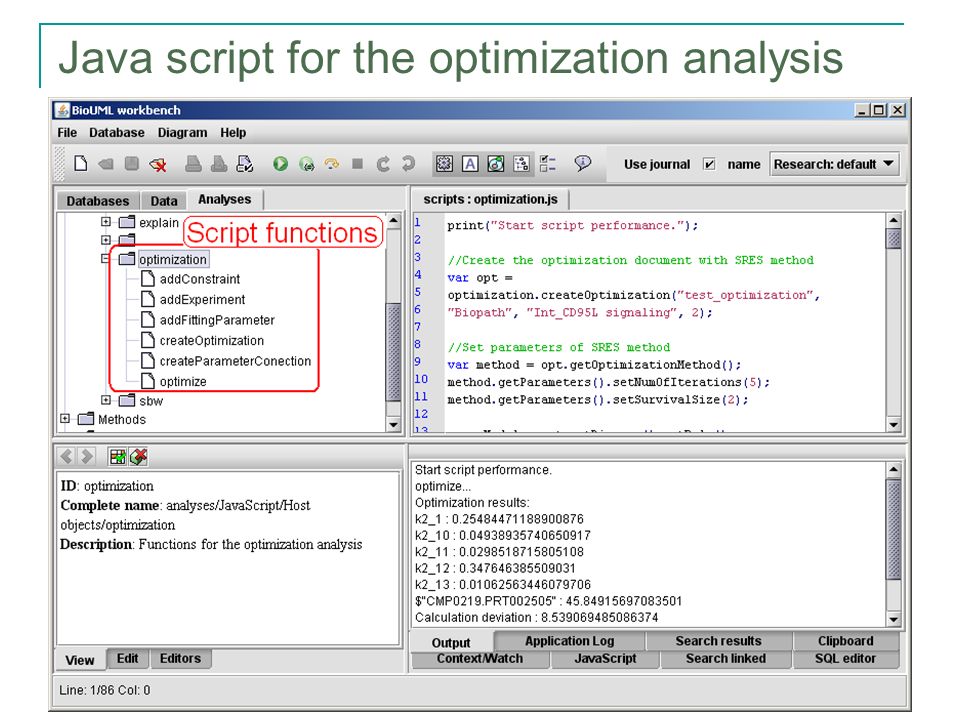Click the script editor scroll down arrow
This screenshot has height=720, width=960.
pyautogui.click(x=894, y=424)
